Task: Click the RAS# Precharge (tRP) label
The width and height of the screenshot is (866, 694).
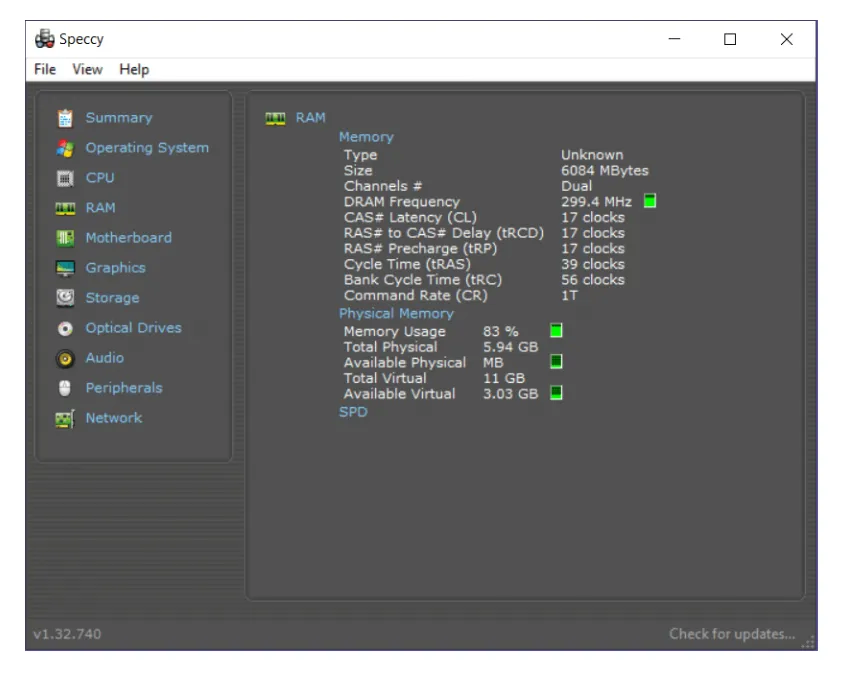Action: point(420,248)
